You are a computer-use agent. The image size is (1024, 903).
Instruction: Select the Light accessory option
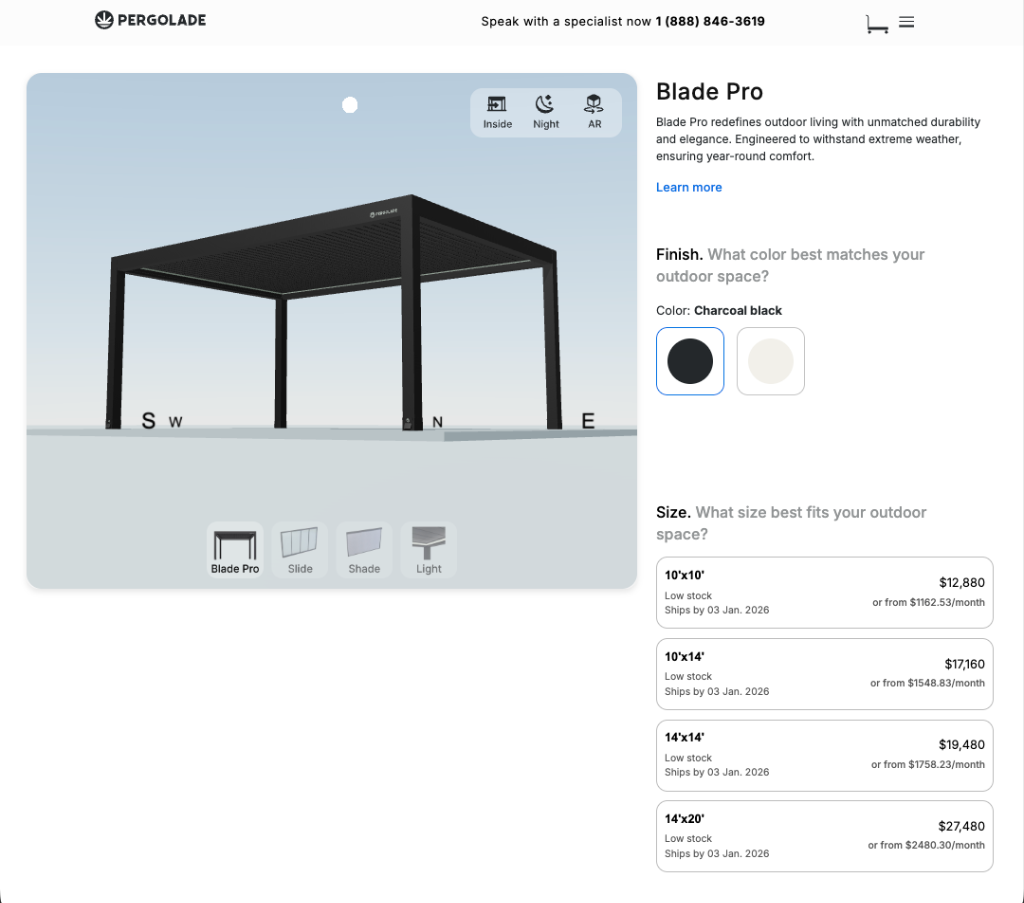tap(428, 549)
